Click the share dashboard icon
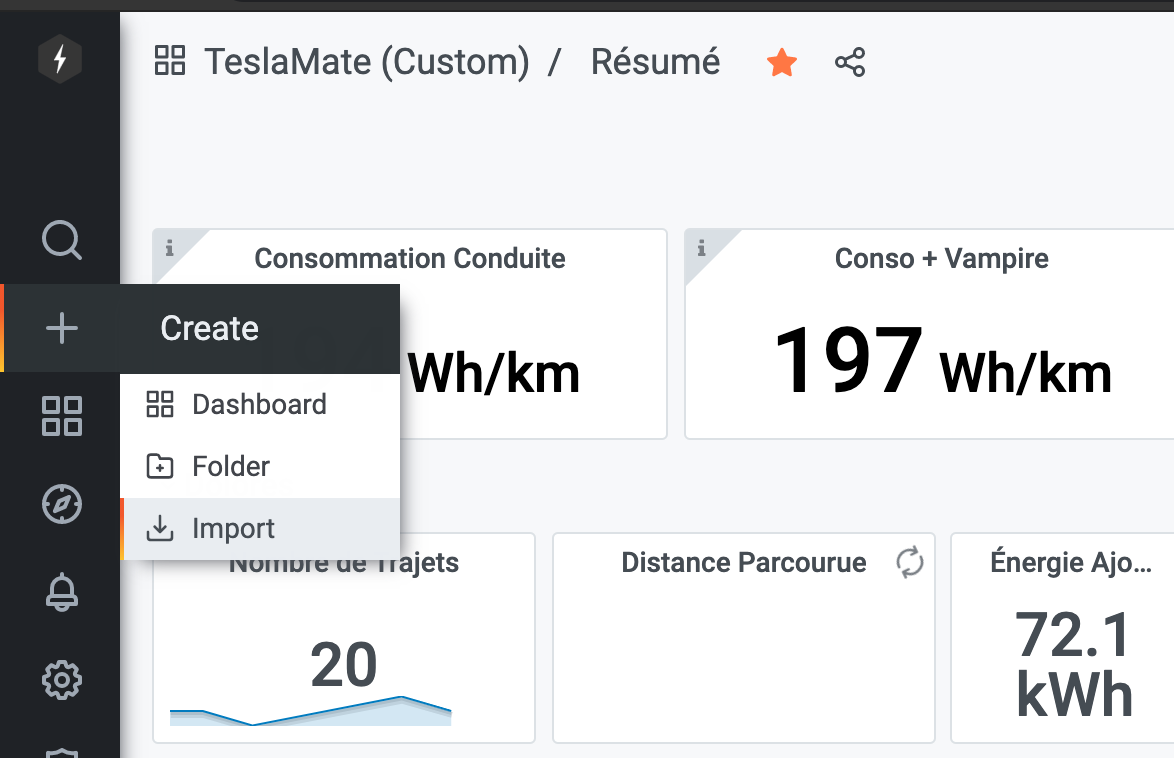Viewport: 1174px width, 758px height. 850,62
